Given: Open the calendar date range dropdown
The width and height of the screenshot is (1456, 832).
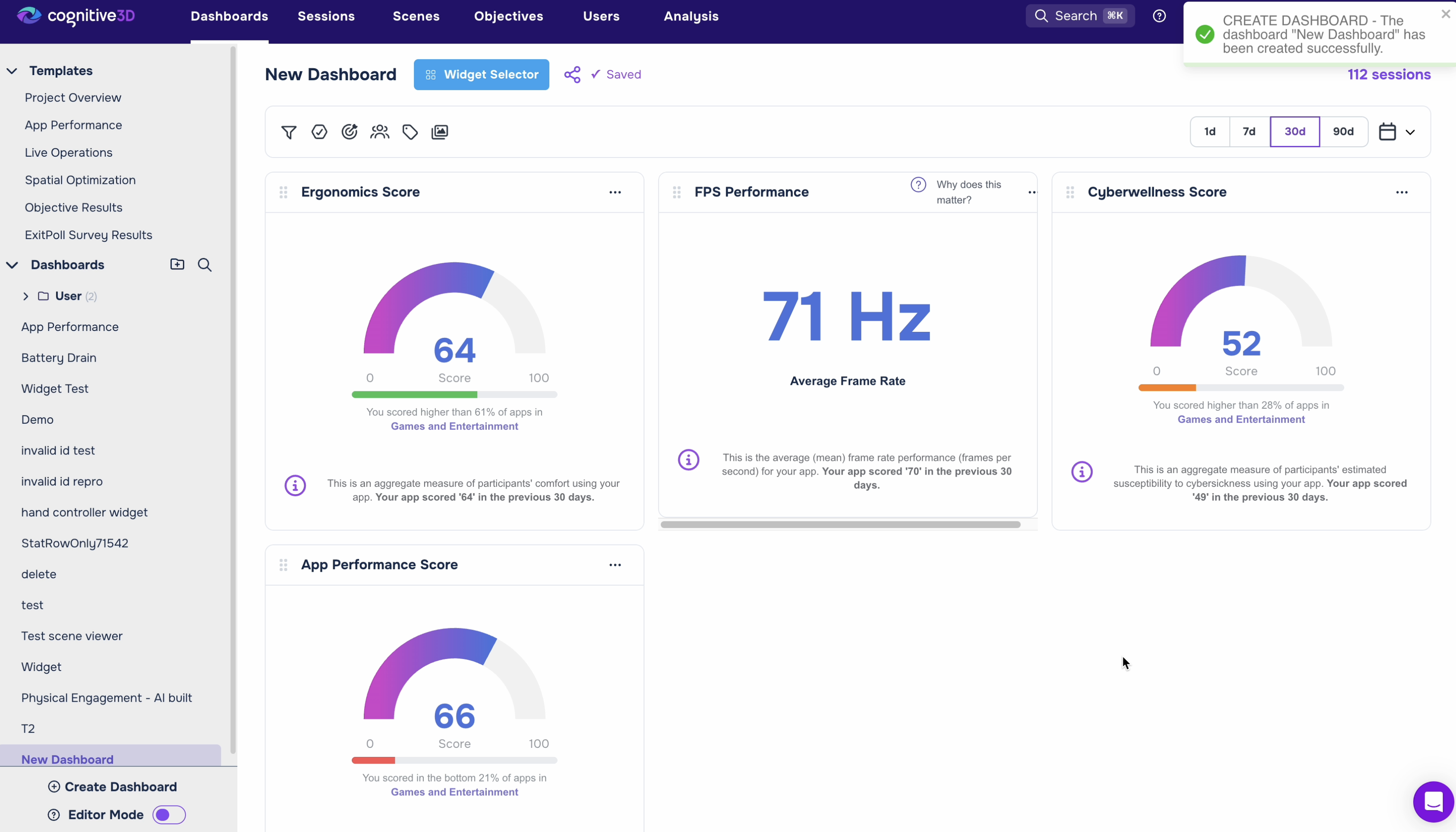Looking at the screenshot, I should pos(1396,132).
